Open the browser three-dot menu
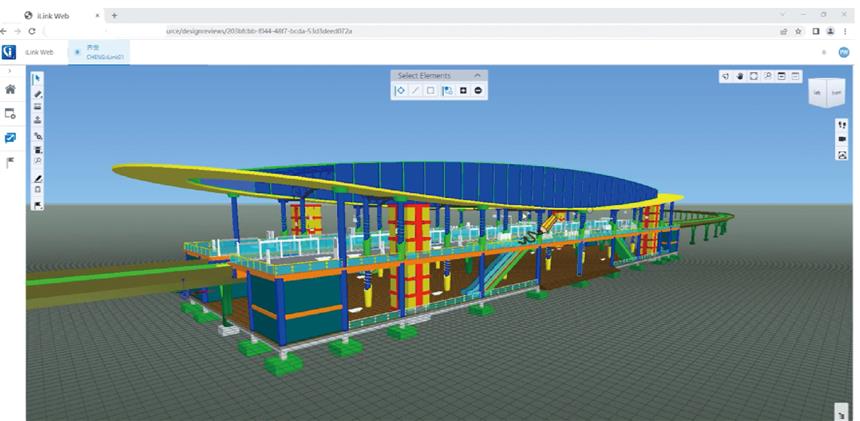 pos(846,31)
